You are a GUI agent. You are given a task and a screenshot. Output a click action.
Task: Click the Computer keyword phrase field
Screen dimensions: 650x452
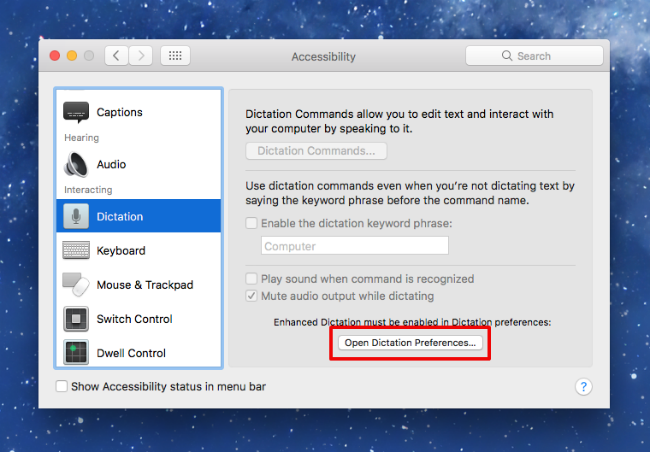(355, 246)
